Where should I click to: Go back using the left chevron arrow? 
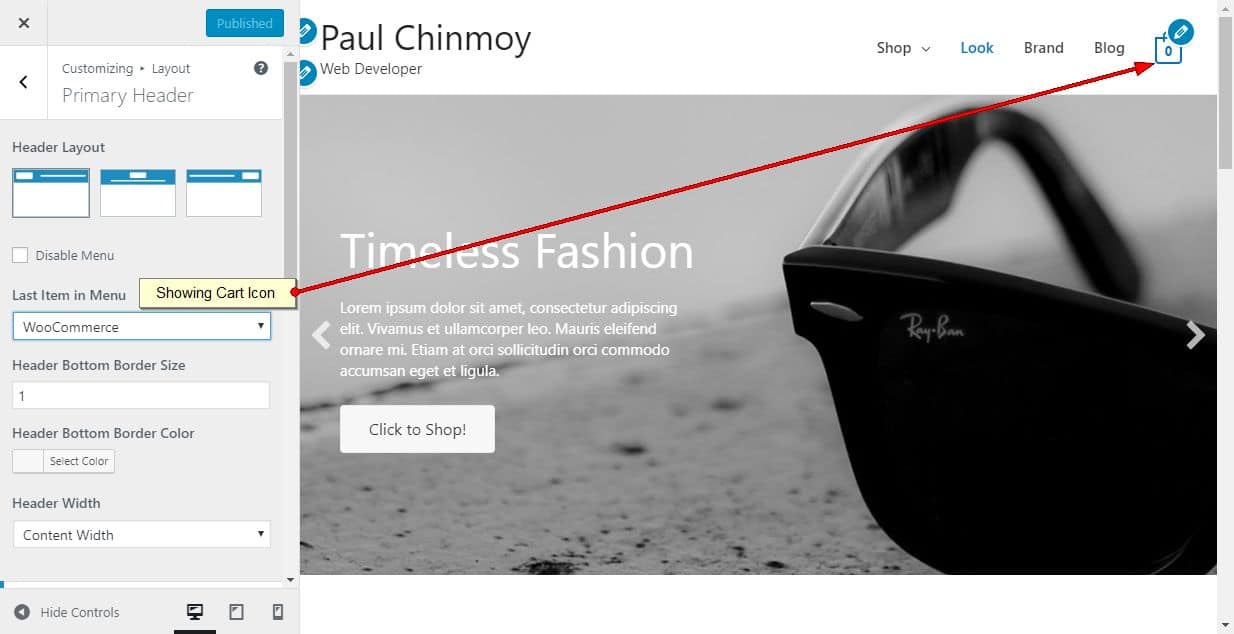click(x=24, y=82)
